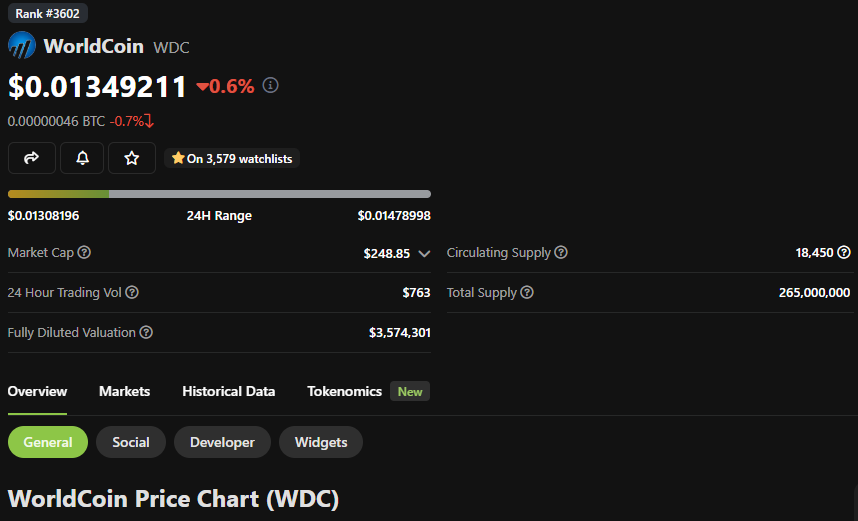Select the General pill button
Viewport: 858px width, 521px height.
point(48,442)
